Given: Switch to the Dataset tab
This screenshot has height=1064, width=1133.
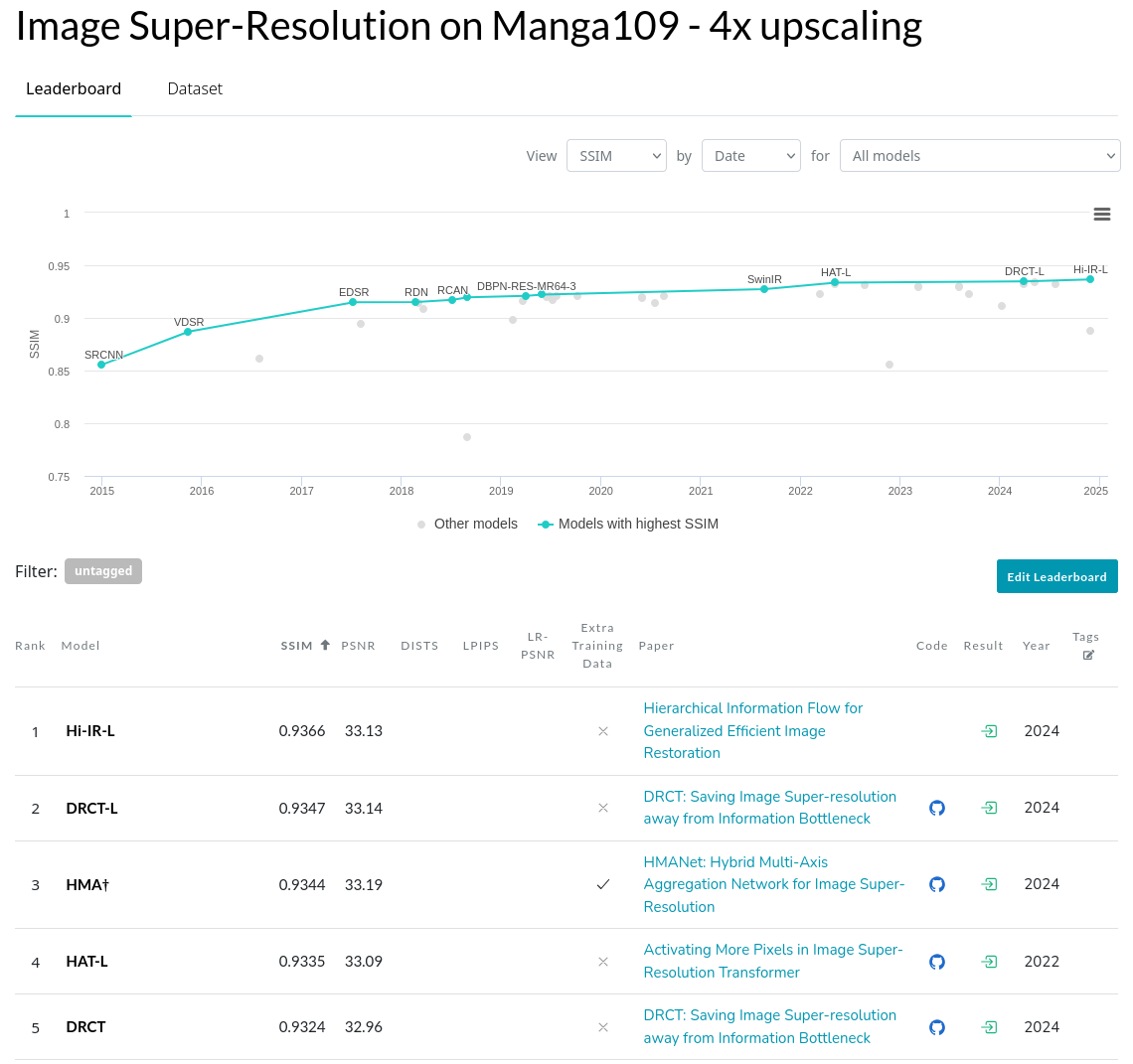Looking at the screenshot, I should tap(195, 88).
